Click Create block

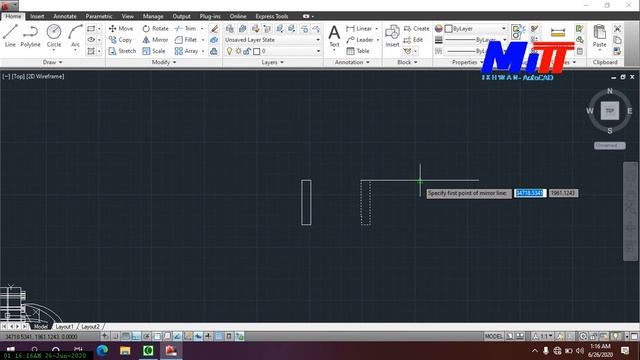[416, 29]
